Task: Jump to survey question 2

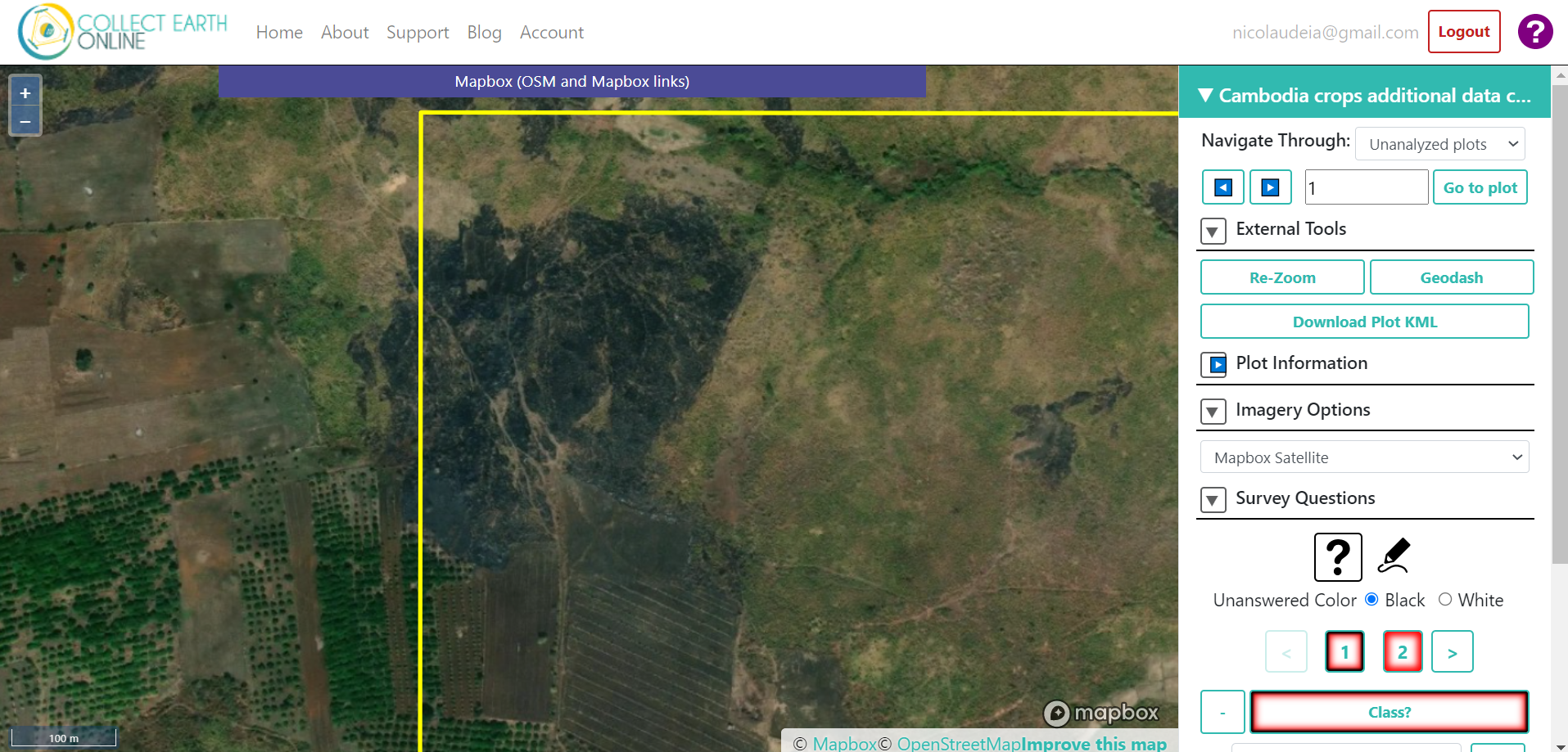Action: pos(1403,652)
